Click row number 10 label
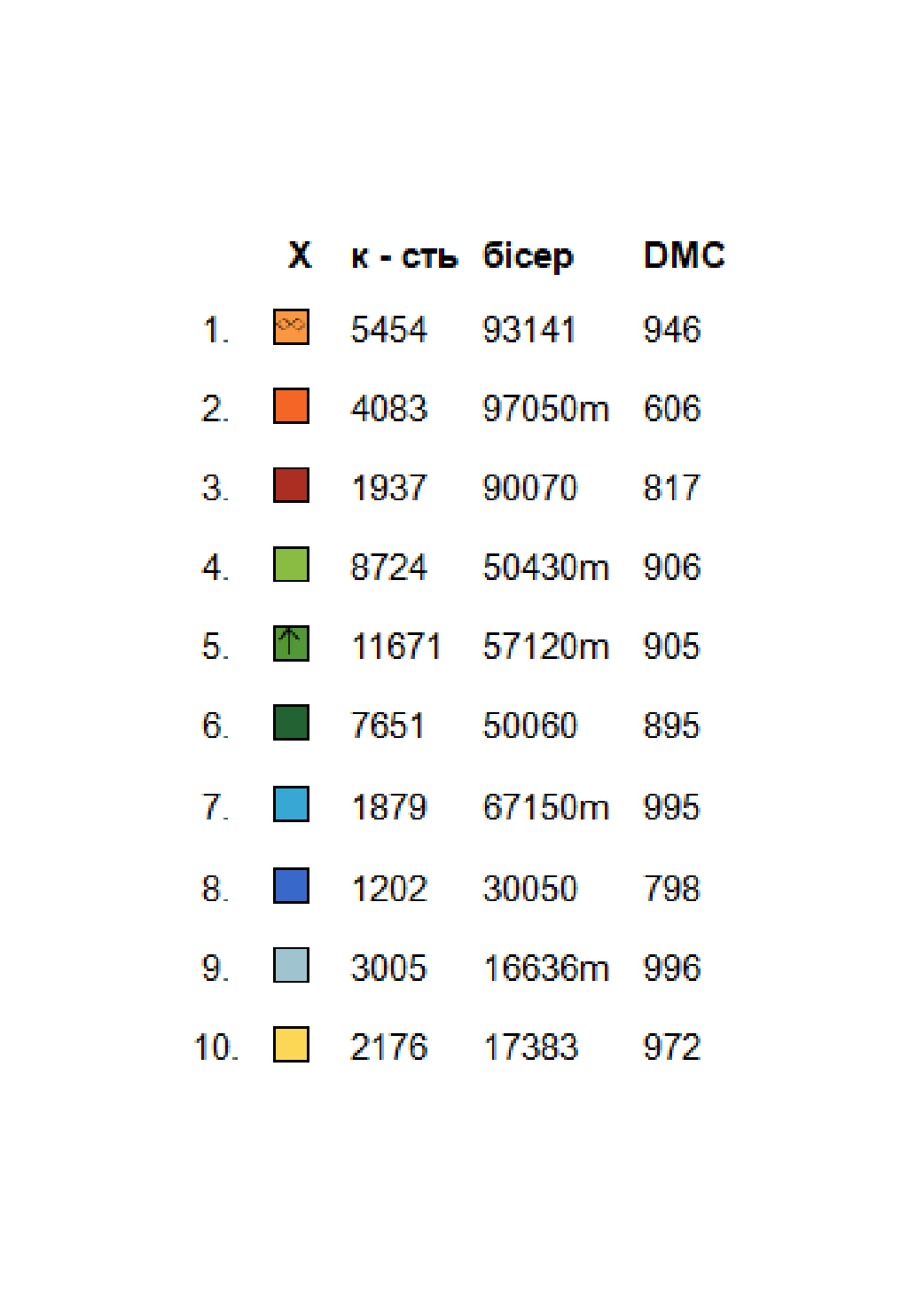The width and height of the screenshot is (924, 1294). click(216, 1047)
